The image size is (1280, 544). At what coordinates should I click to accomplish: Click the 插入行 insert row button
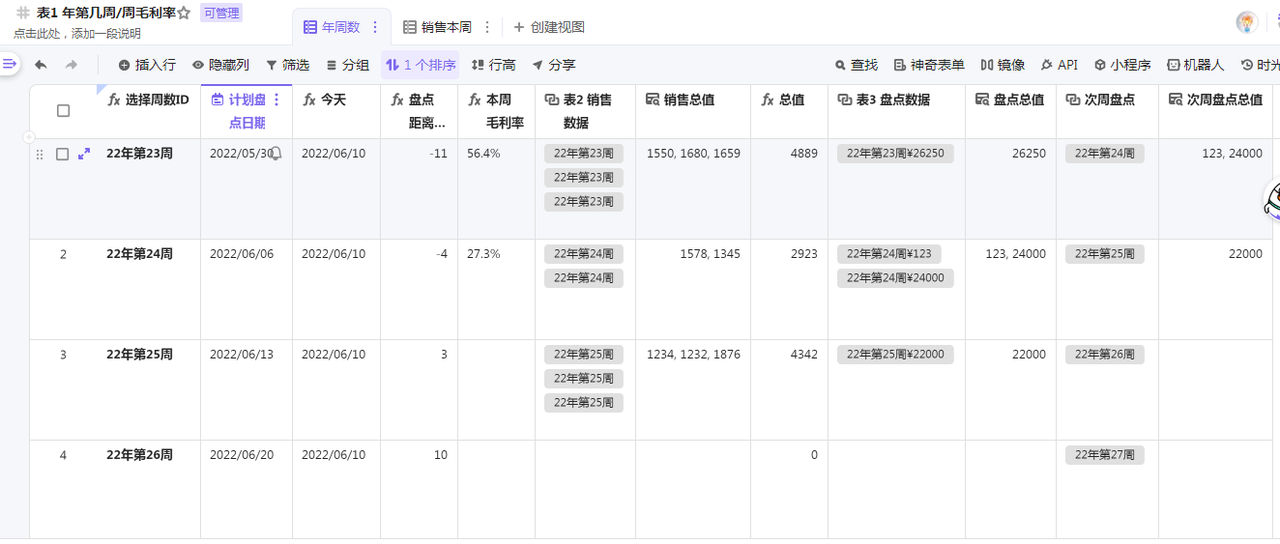147,65
